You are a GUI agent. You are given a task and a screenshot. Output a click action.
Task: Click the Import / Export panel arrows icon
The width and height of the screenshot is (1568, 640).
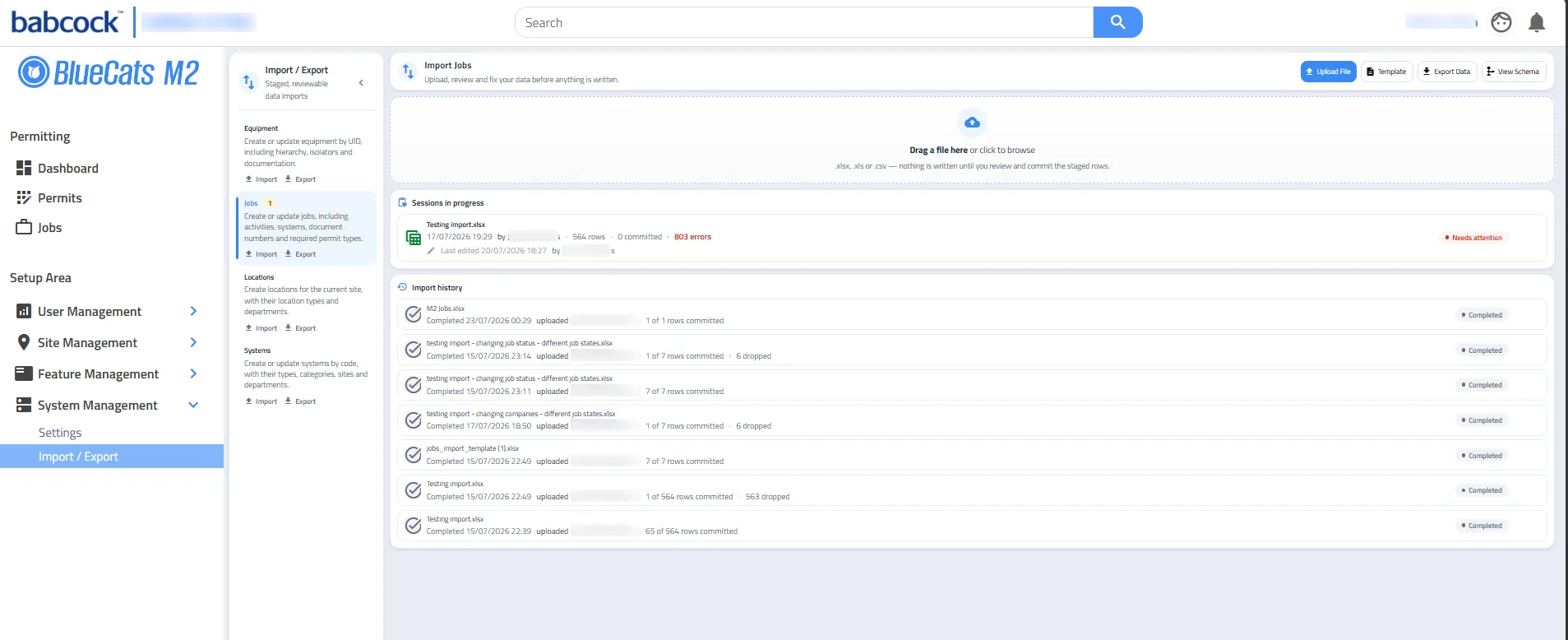coord(249,82)
